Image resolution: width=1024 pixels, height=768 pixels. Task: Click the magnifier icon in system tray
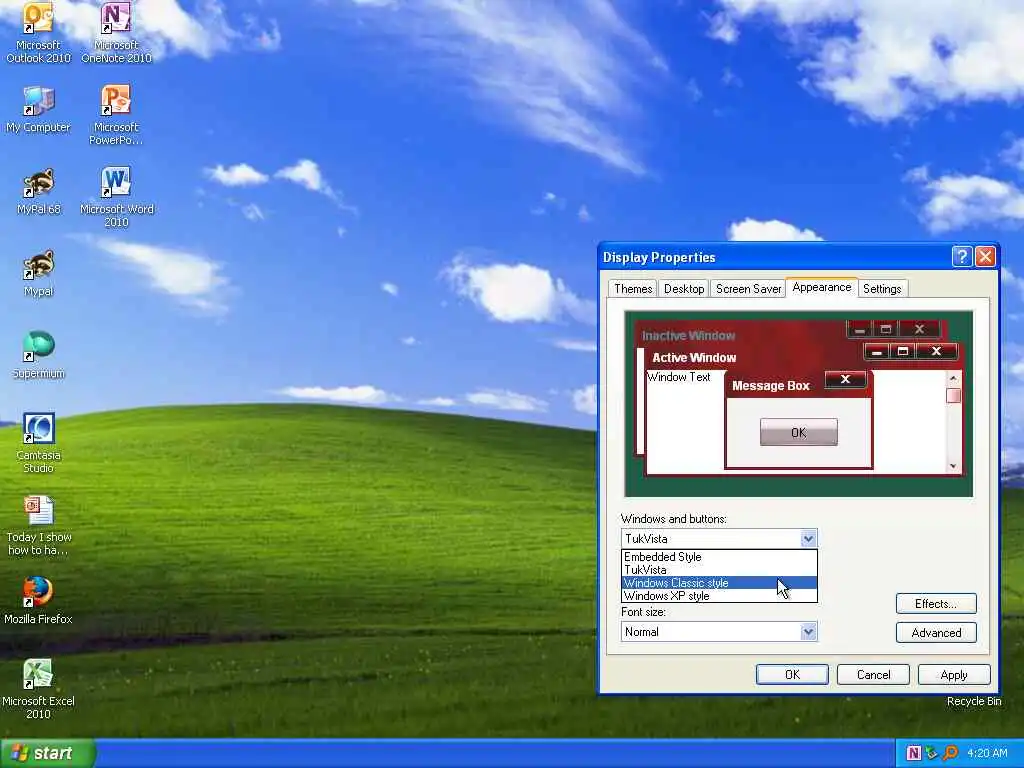pyautogui.click(x=950, y=753)
